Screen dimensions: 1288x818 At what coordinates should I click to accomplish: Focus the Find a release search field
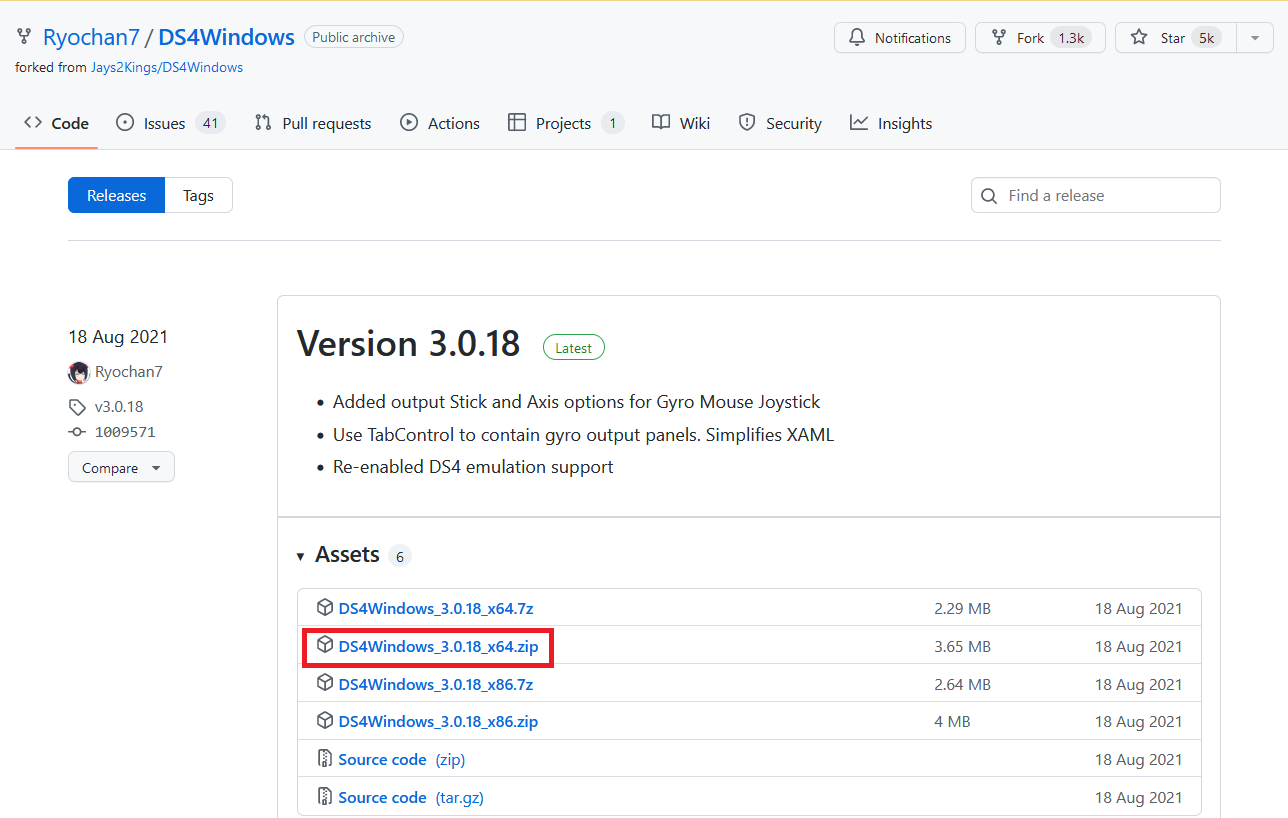[1096, 196]
